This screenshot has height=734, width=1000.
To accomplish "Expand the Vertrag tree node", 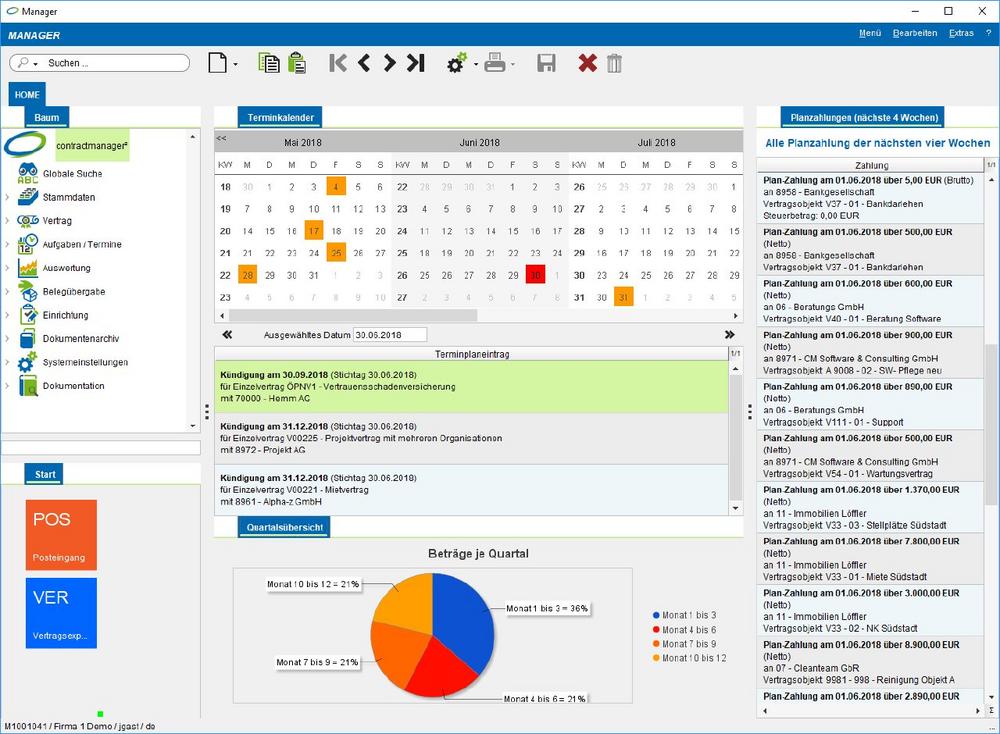I will [x=7, y=221].
